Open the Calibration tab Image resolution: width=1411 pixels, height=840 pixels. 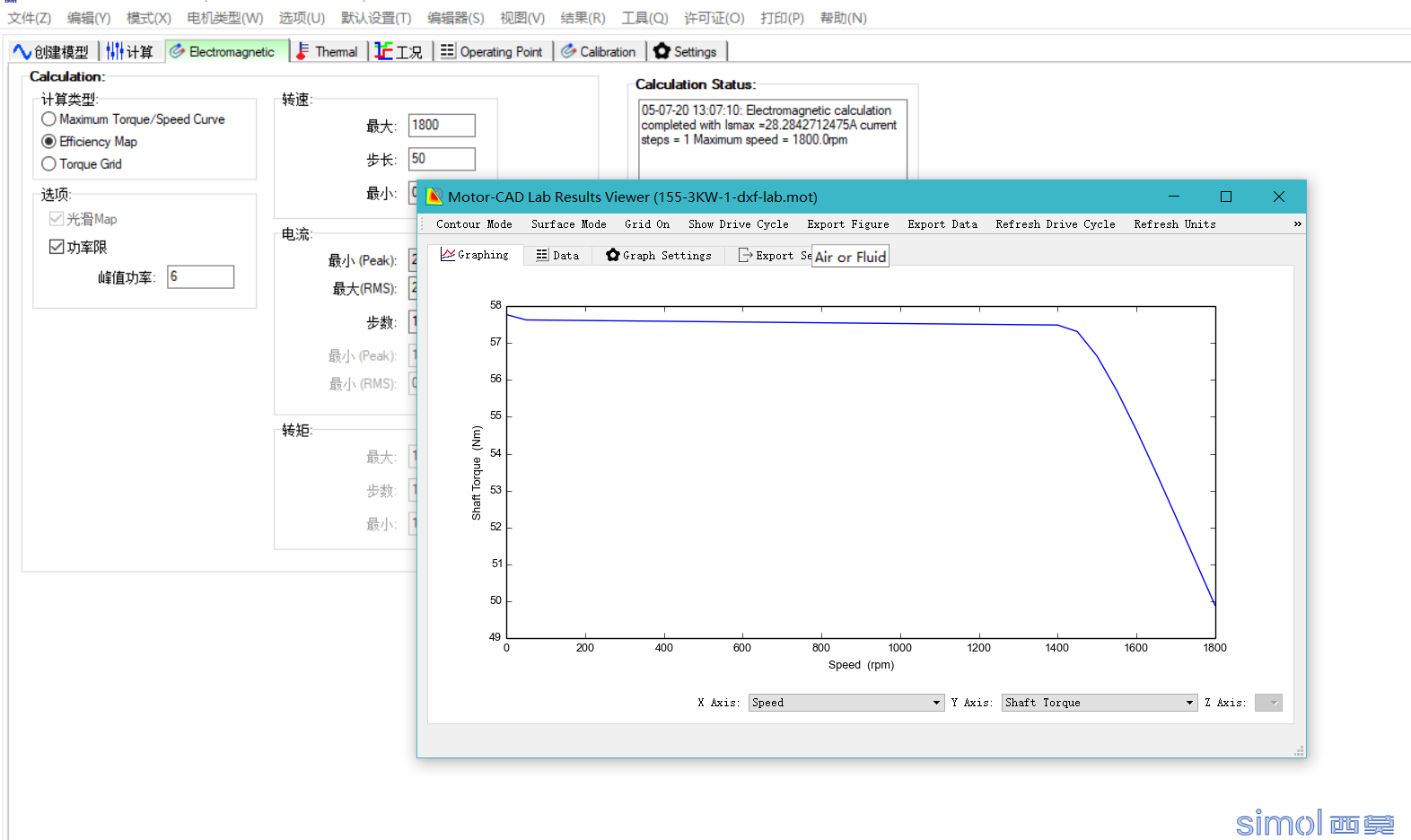pos(599,52)
